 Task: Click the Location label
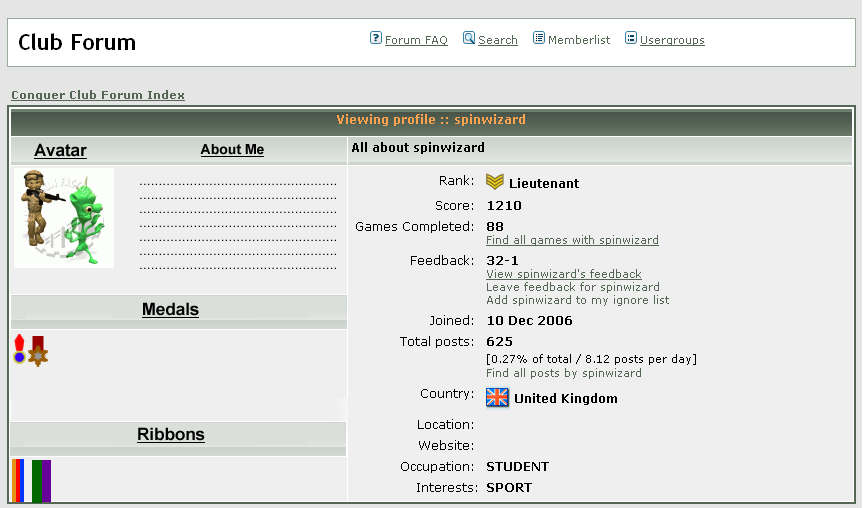445,425
